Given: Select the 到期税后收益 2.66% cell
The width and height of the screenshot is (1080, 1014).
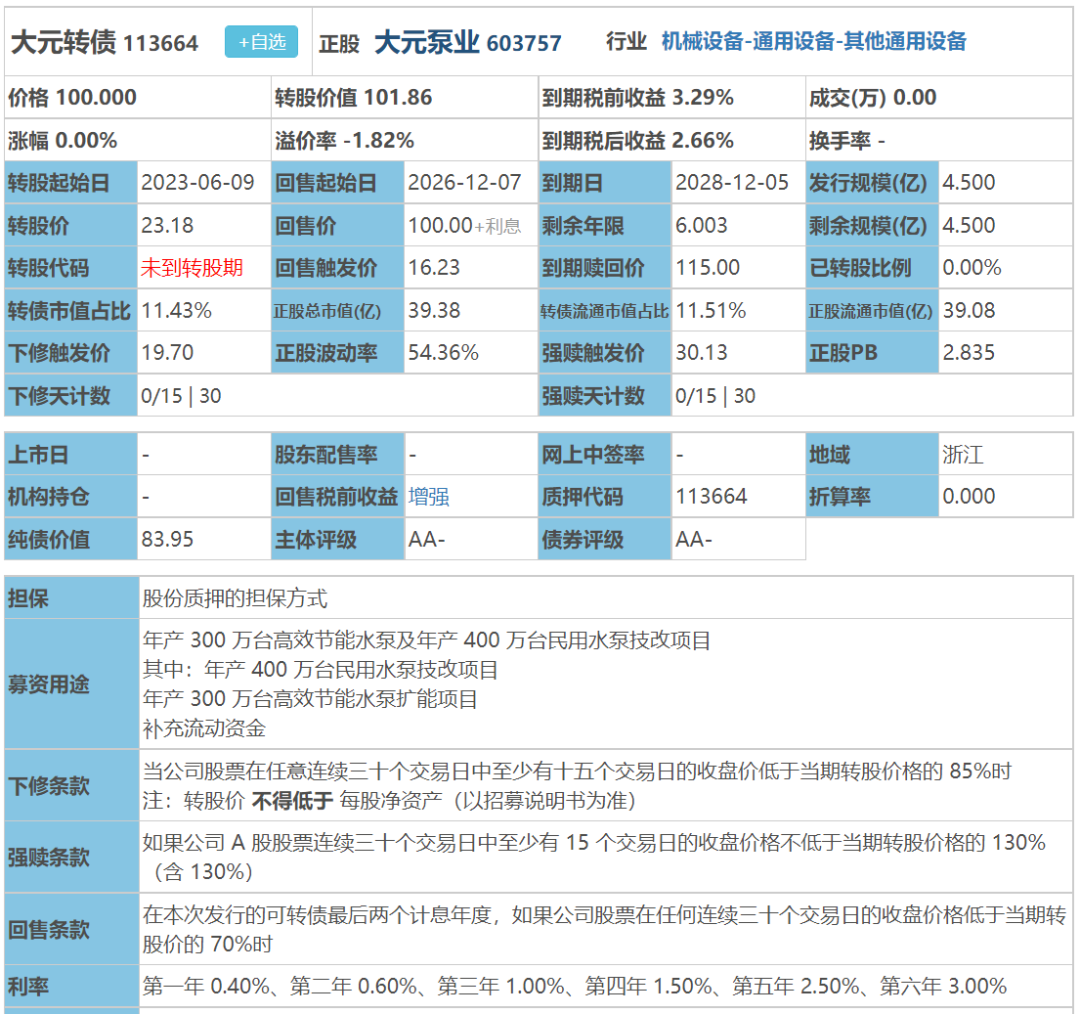Looking at the screenshot, I should (x=672, y=141).
